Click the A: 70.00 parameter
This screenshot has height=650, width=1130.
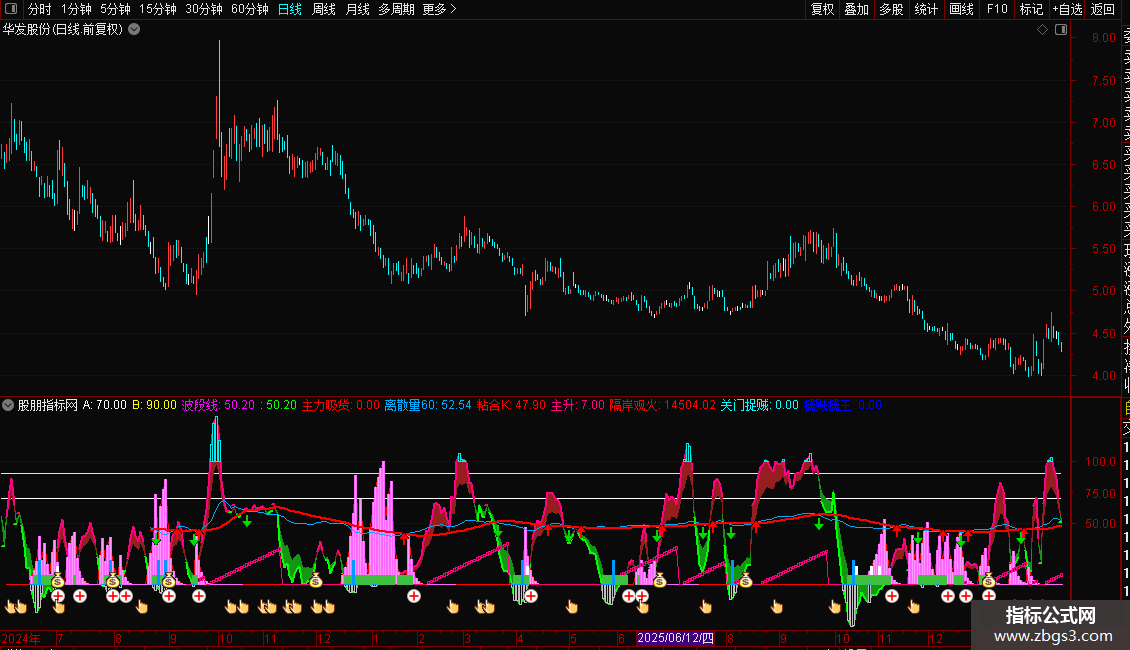point(104,405)
